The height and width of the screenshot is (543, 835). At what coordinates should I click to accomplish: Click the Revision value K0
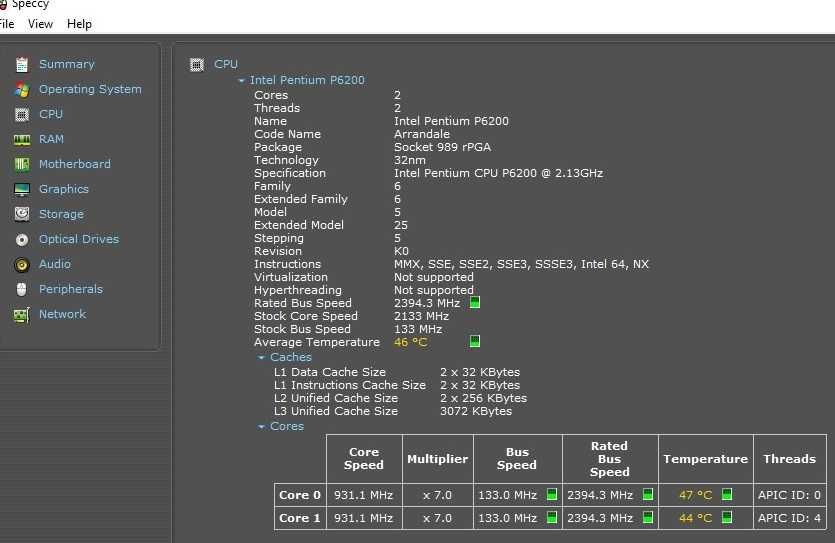tap(401, 251)
